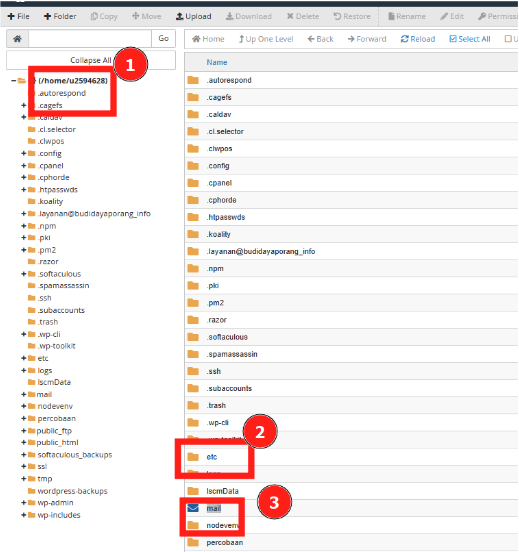Viewport: 519px width, 552px height.
Task: Select the .pki row in file list
Action: coord(351,286)
